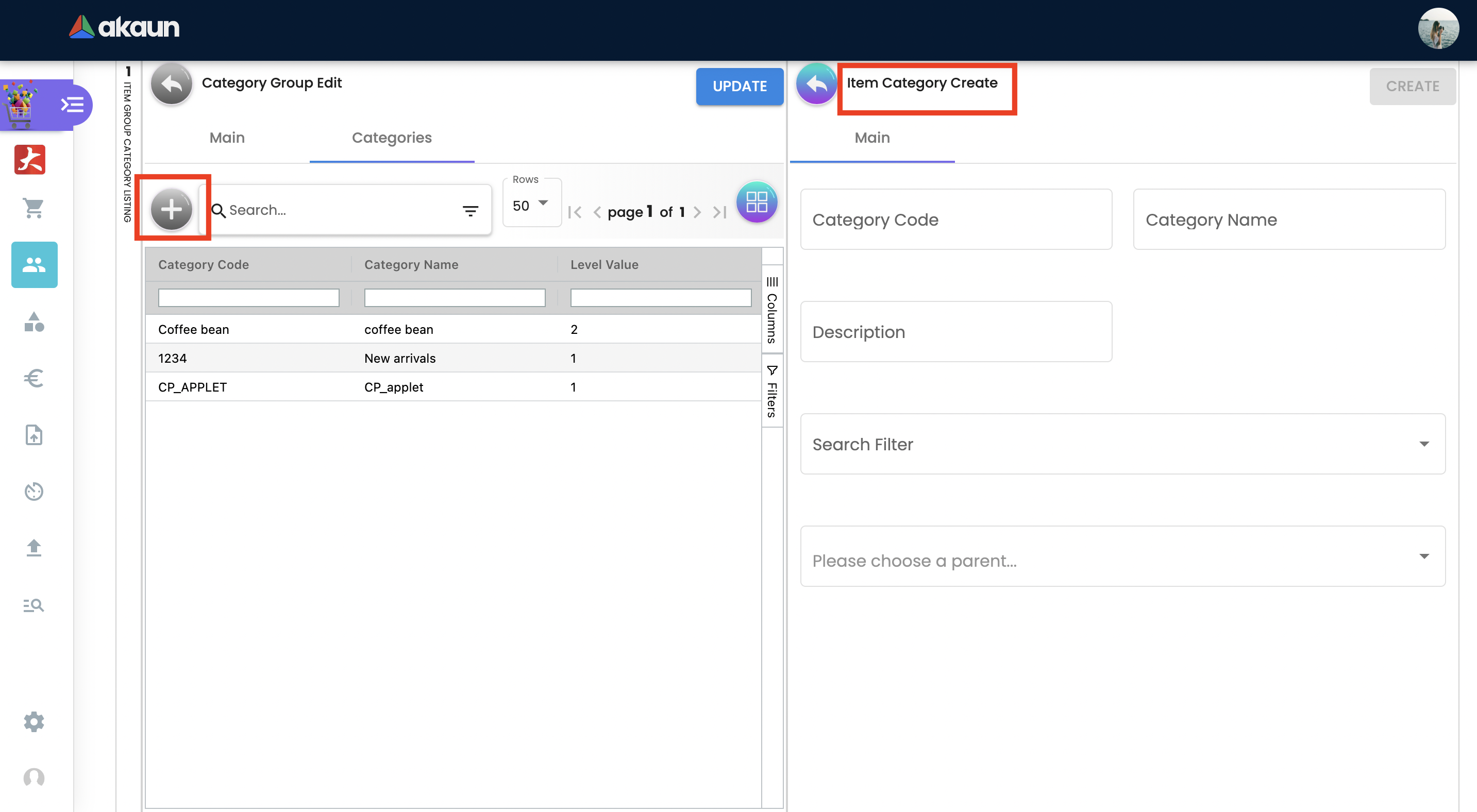Click the CREATE button
This screenshot has height=812, width=1477.
tap(1412, 87)
